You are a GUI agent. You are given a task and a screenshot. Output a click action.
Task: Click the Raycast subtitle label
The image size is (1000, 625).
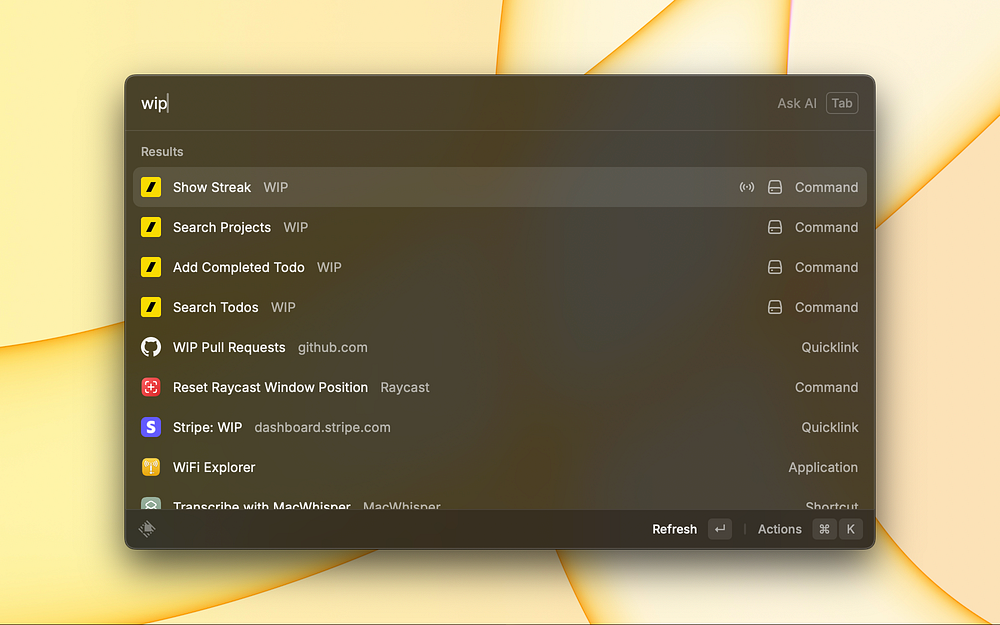[x=405, y=388]
